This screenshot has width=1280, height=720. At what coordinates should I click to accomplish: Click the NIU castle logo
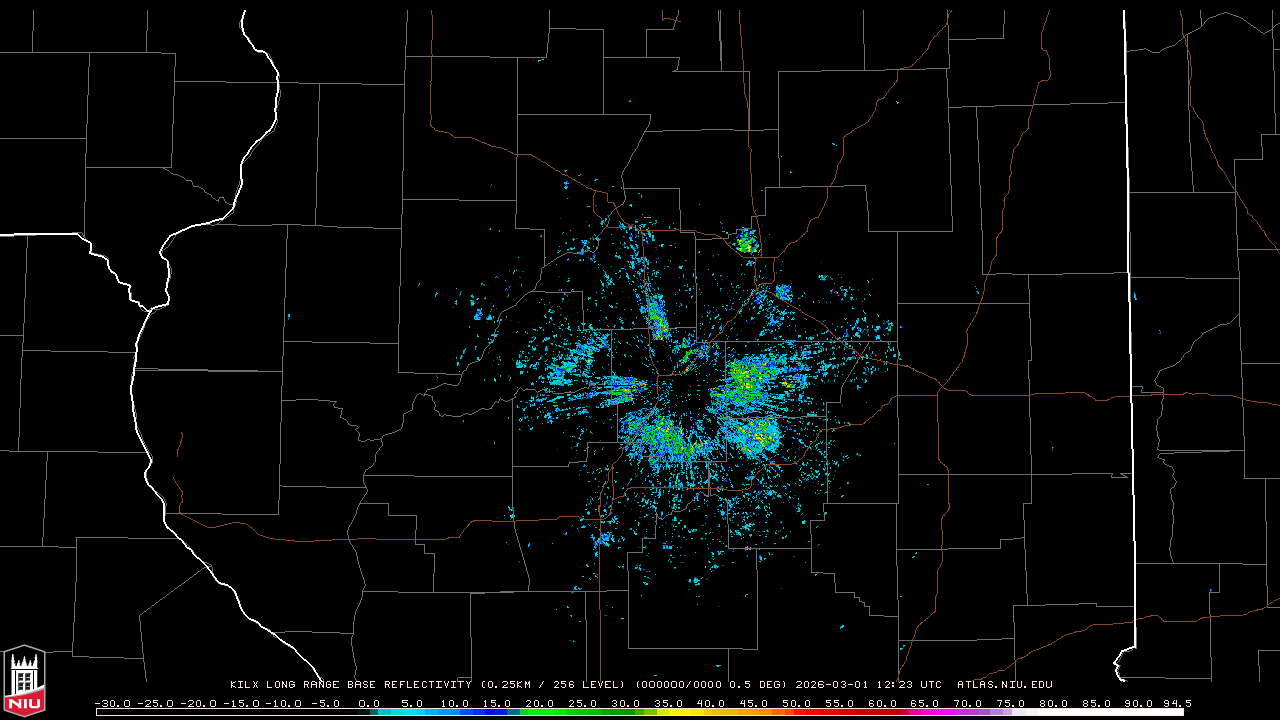[x=24, y=682]
